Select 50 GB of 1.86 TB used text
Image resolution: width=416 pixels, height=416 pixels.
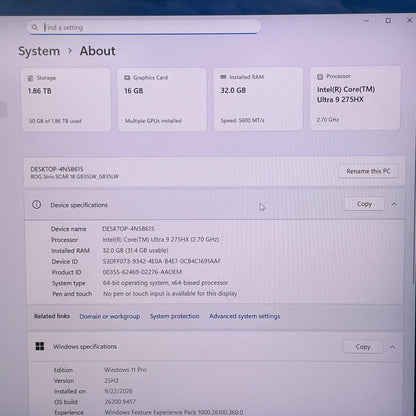(55, 121)
